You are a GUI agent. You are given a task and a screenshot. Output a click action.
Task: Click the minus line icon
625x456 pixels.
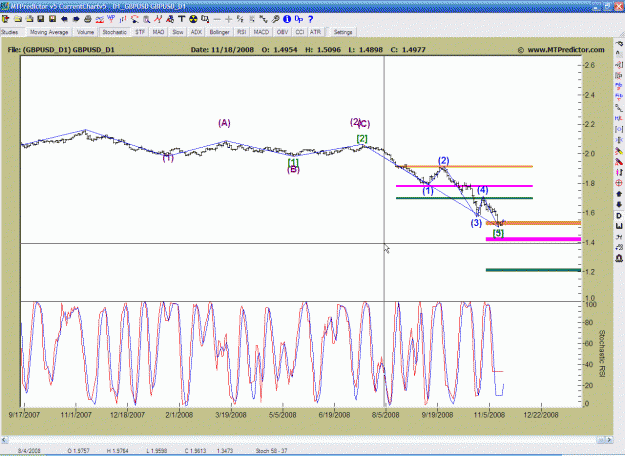(x=217, y=19)
